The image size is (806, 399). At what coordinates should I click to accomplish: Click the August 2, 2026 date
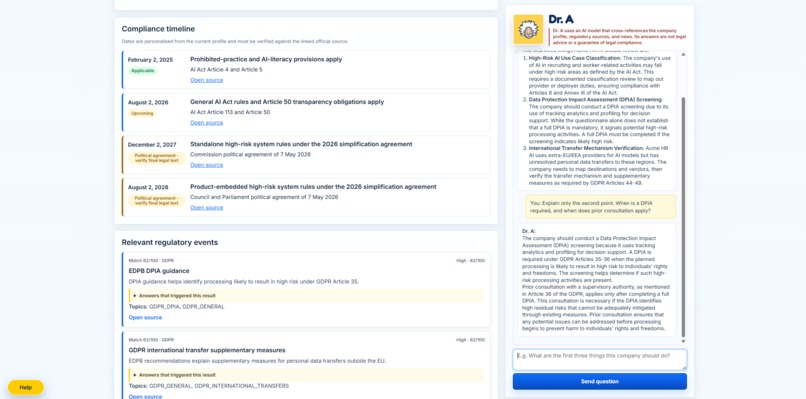[x=148, y=102]
